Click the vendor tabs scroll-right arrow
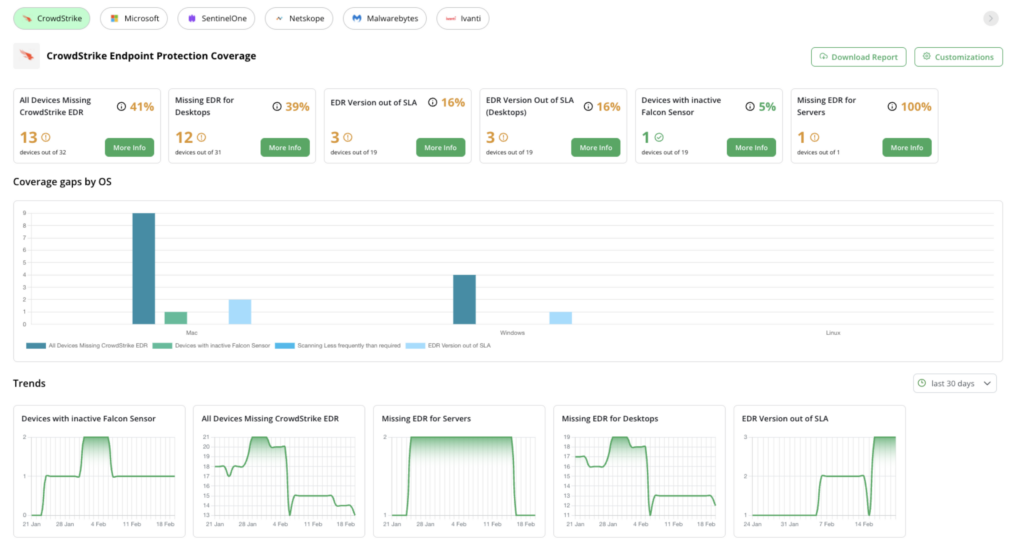The height and width of the screenshot is (543, 1024). point(991,18)
